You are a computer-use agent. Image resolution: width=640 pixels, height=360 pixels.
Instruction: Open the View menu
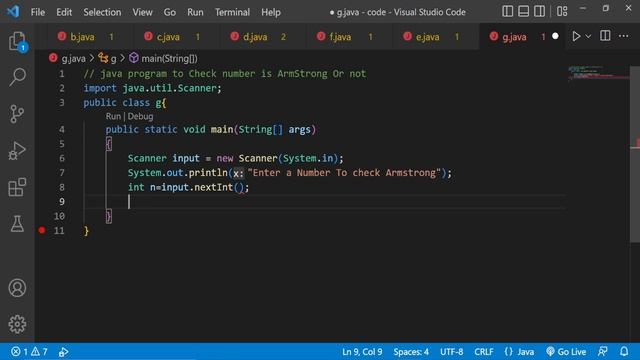click(x=142, y=12)
